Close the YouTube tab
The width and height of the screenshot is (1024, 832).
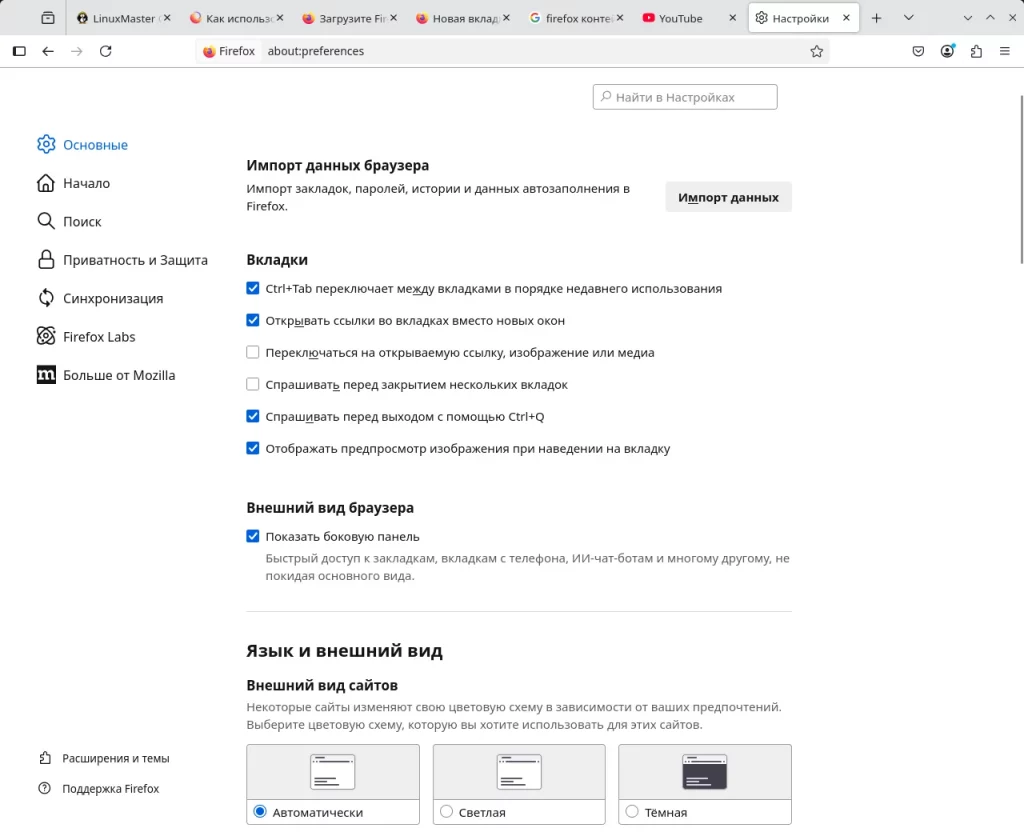coord(732,18)
